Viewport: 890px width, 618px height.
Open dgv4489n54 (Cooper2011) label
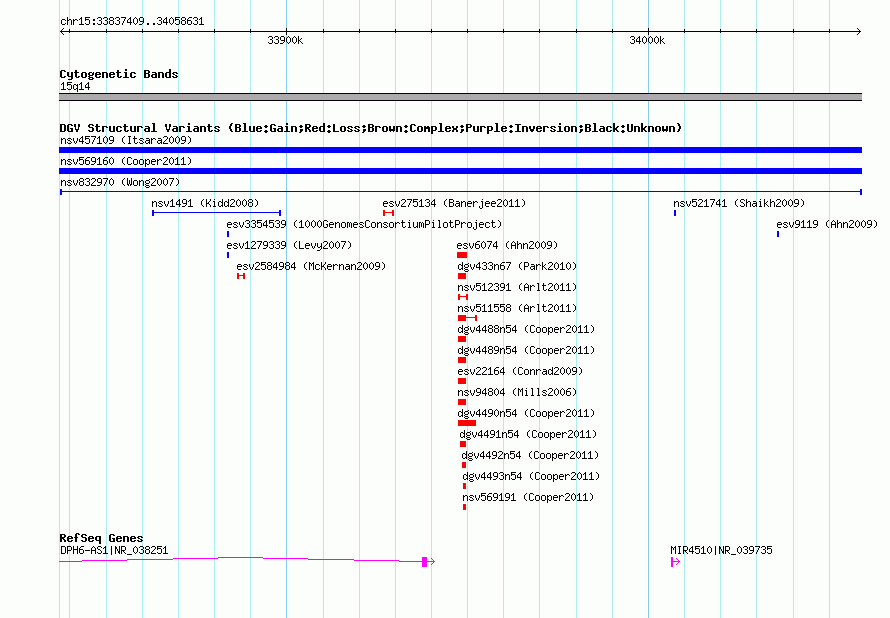pyautogui.click(x=526, y=350)
